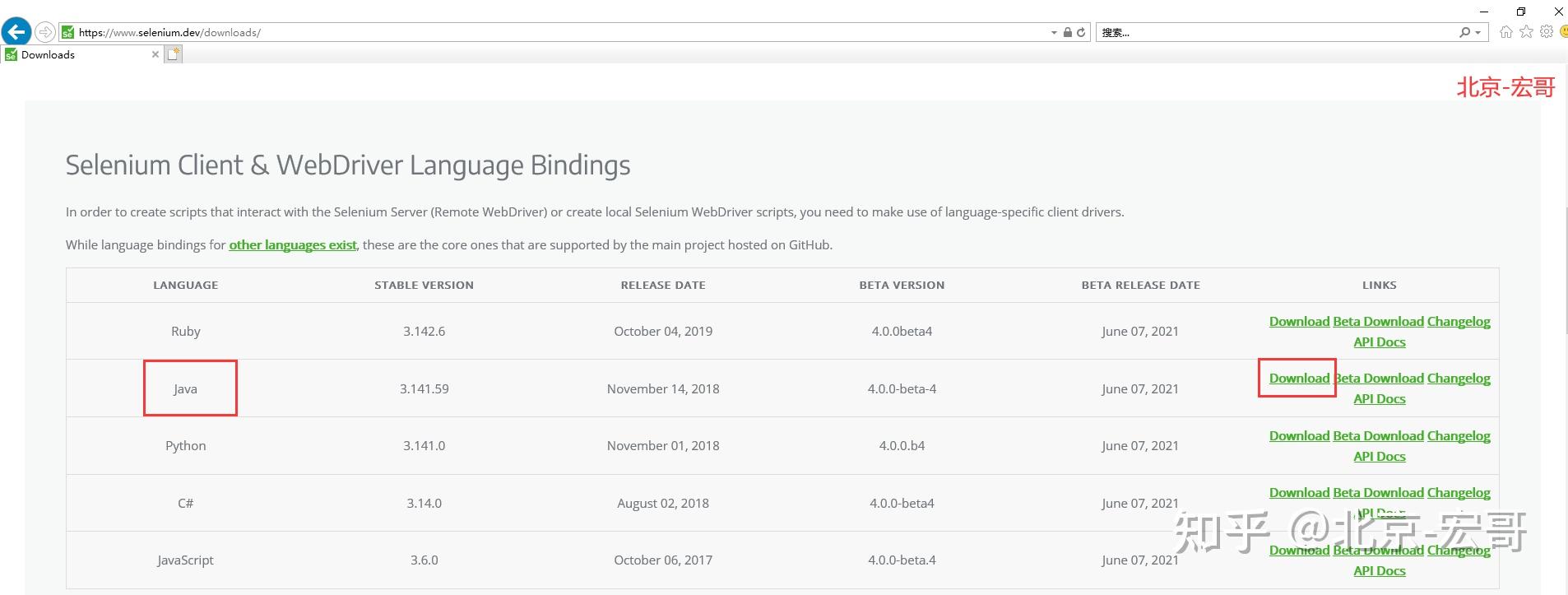Screen dimensions: 1568x595
Task: Open the JavaScript row API Docs link
Action: [x=1380, y=571]
